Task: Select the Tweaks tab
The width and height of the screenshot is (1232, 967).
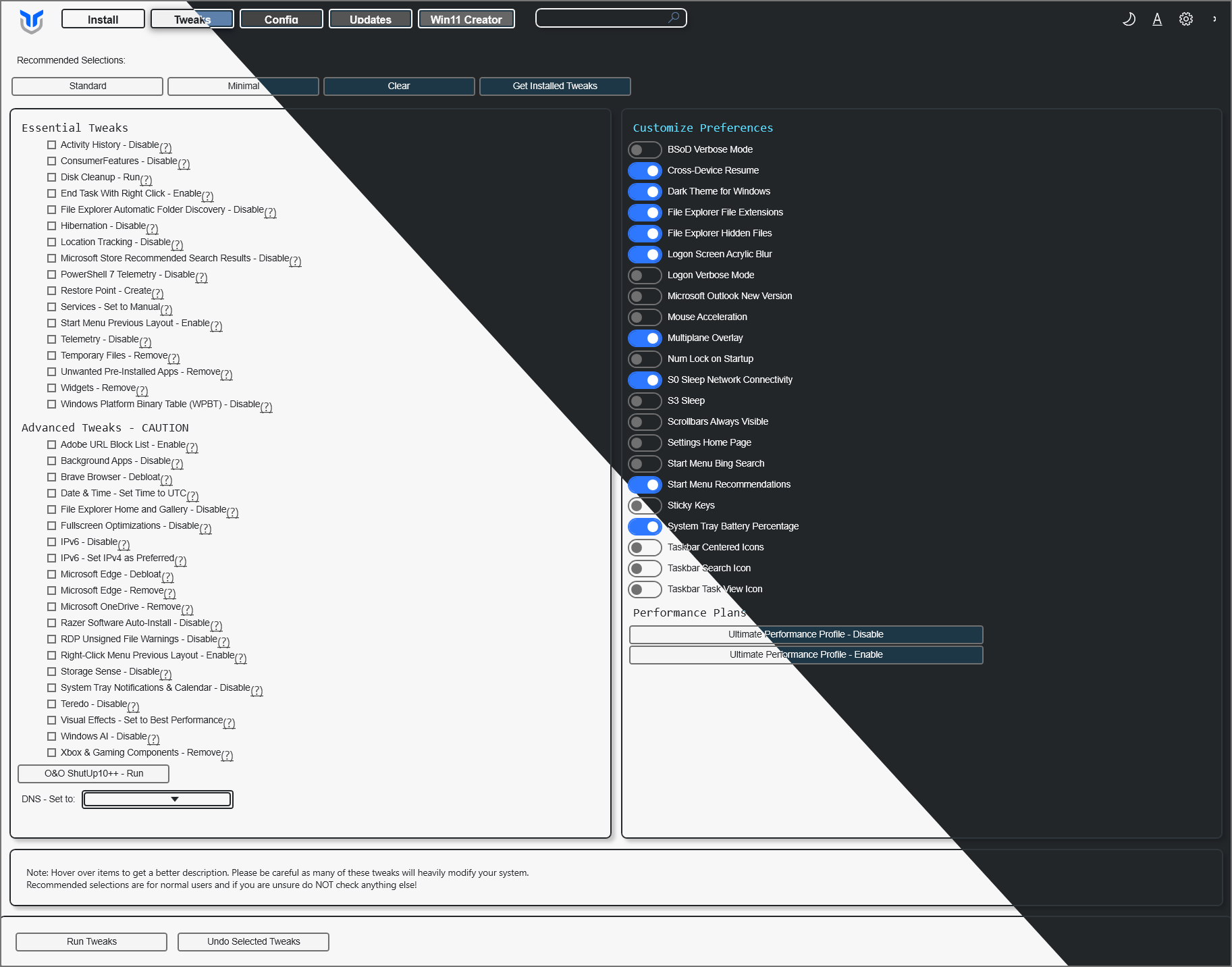Action: pos(192,19)
